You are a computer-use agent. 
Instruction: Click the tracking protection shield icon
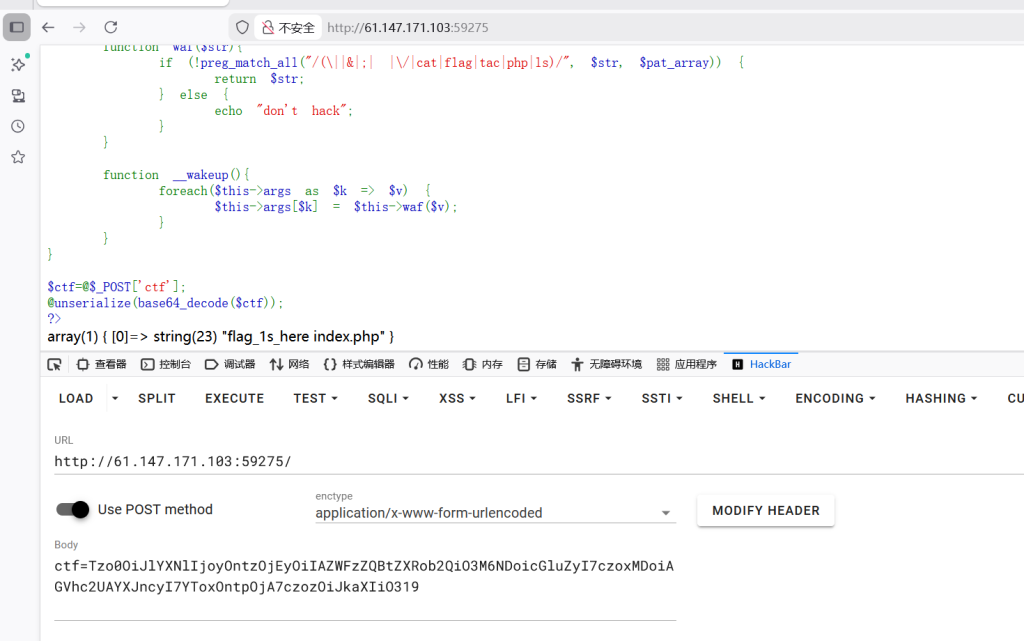click(x=242, y=27)
